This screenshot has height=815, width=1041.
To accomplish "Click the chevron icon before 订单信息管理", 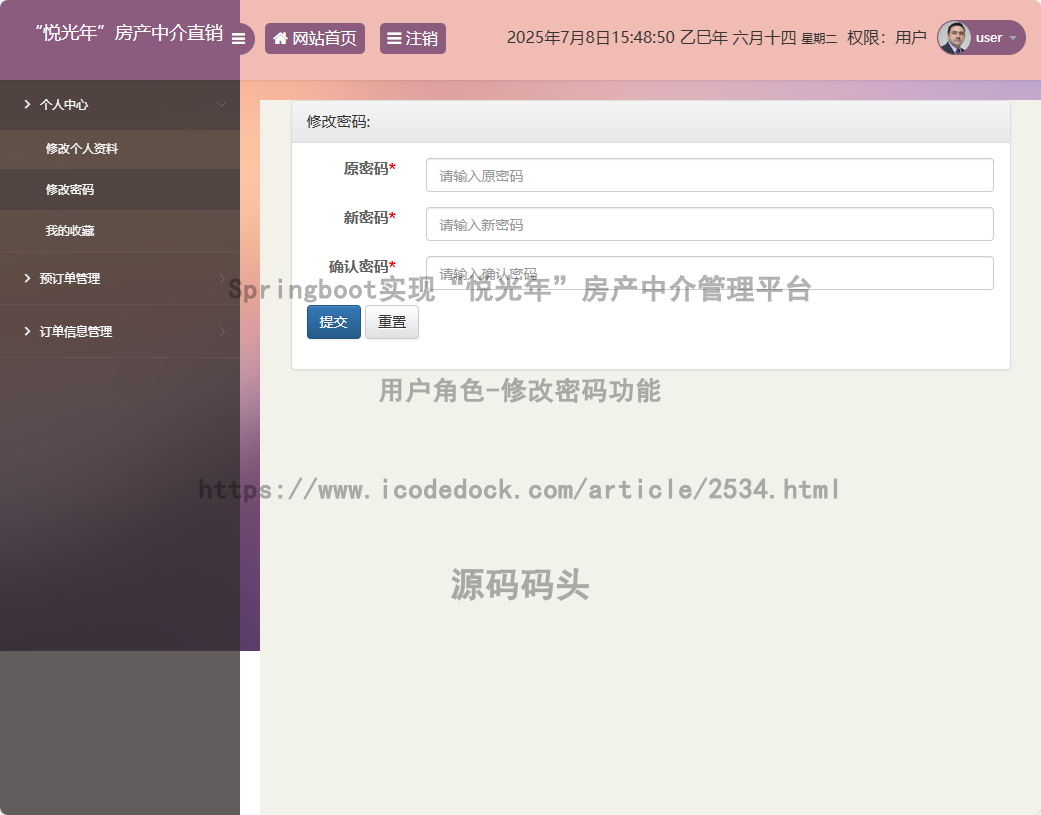I will (x=27, y=331).
